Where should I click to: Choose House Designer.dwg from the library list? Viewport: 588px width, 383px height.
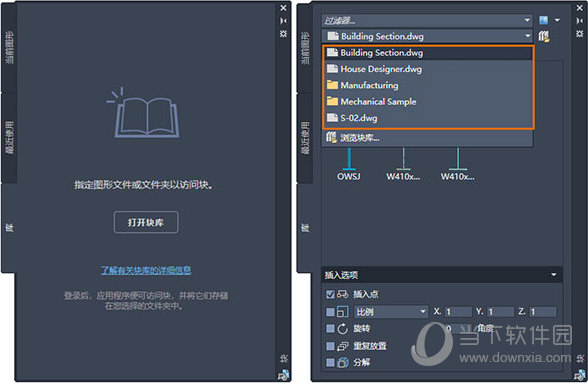[428, 69]
